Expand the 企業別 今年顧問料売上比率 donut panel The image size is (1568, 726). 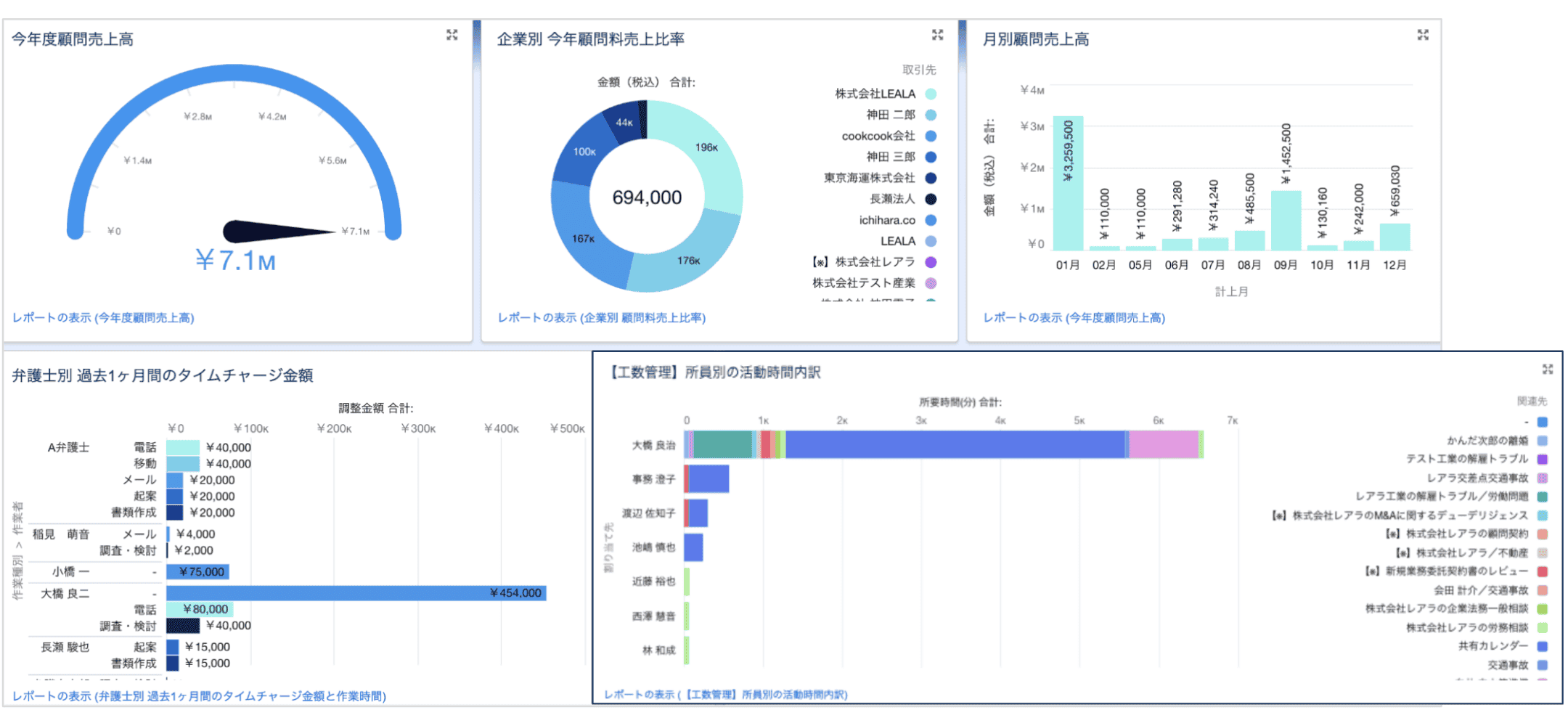[x=937, y=35]
